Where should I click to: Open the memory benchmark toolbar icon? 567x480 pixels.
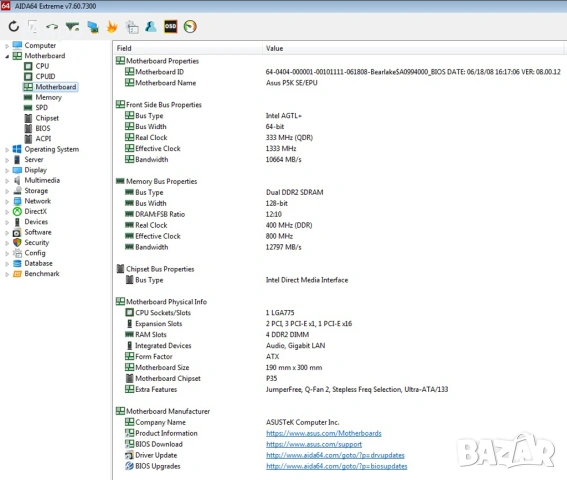73,27
